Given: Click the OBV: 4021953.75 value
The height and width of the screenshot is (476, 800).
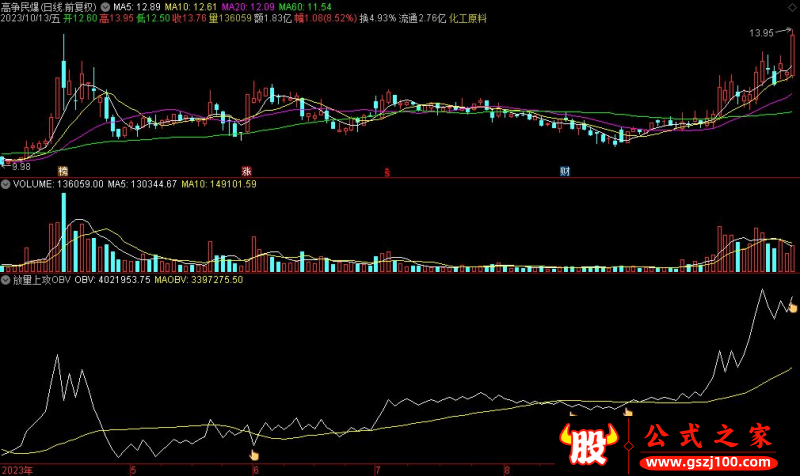Looking at the screenshot, I should click(112, 280).
